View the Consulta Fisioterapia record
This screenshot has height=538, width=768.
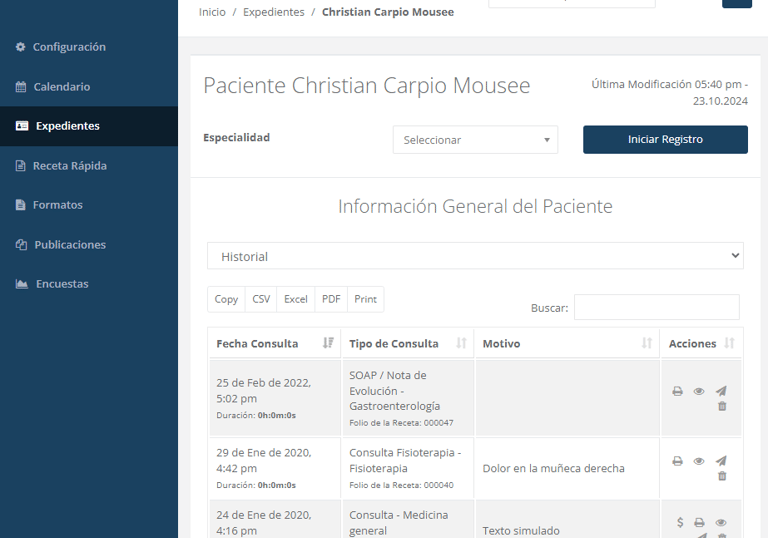click(699, 461)
